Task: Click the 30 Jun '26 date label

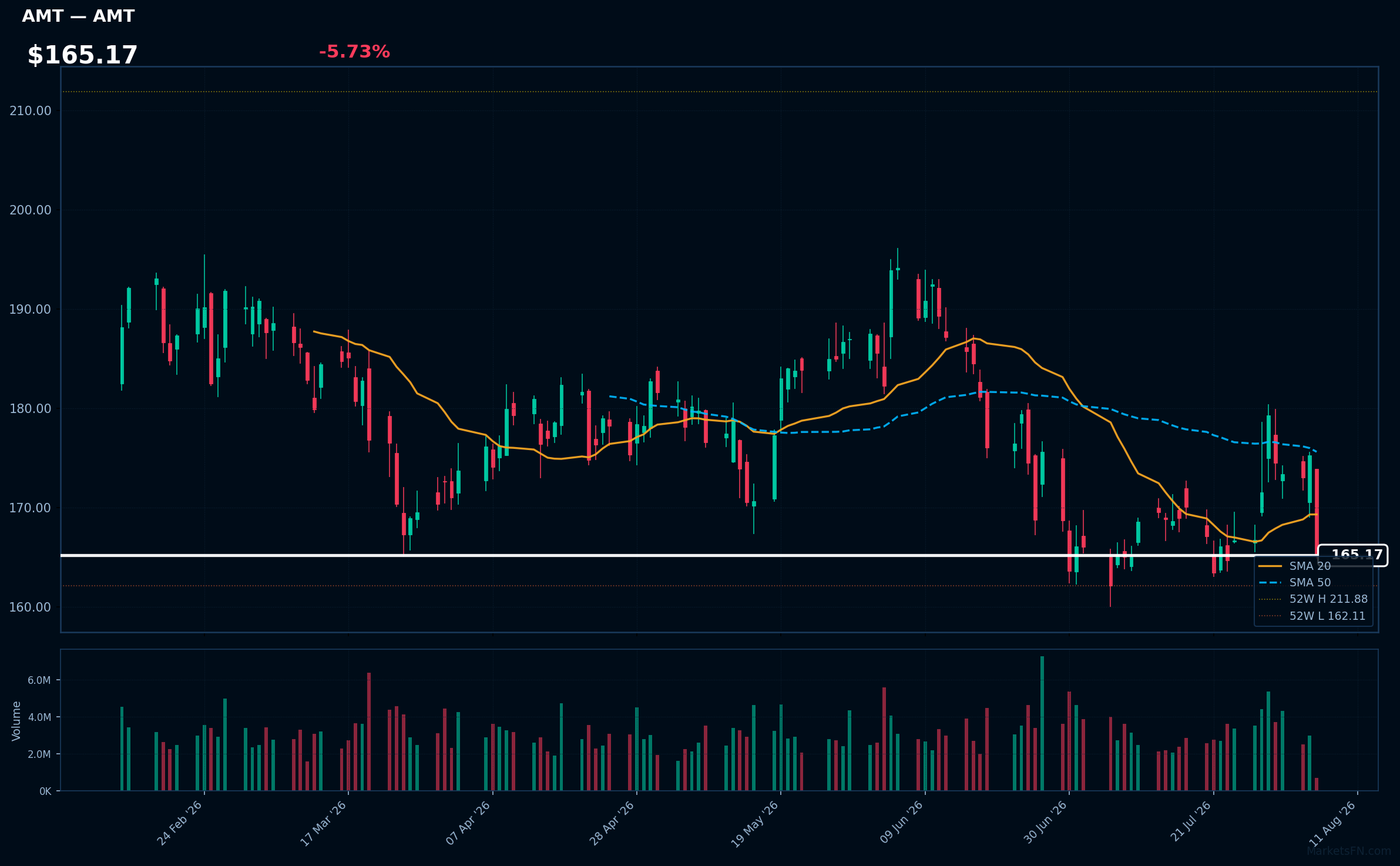Action: [1045, 823]
